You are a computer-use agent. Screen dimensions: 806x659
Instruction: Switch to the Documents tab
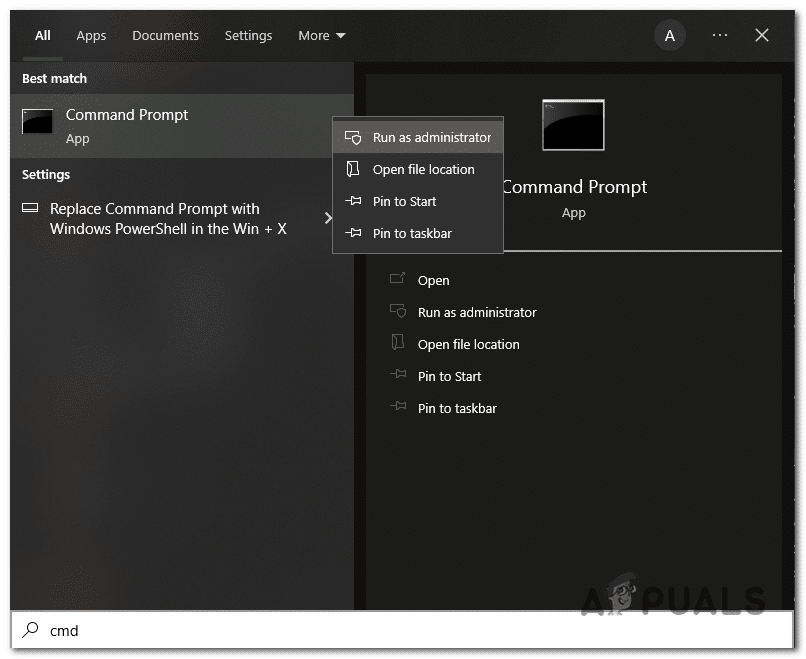[x=165, y=35]
